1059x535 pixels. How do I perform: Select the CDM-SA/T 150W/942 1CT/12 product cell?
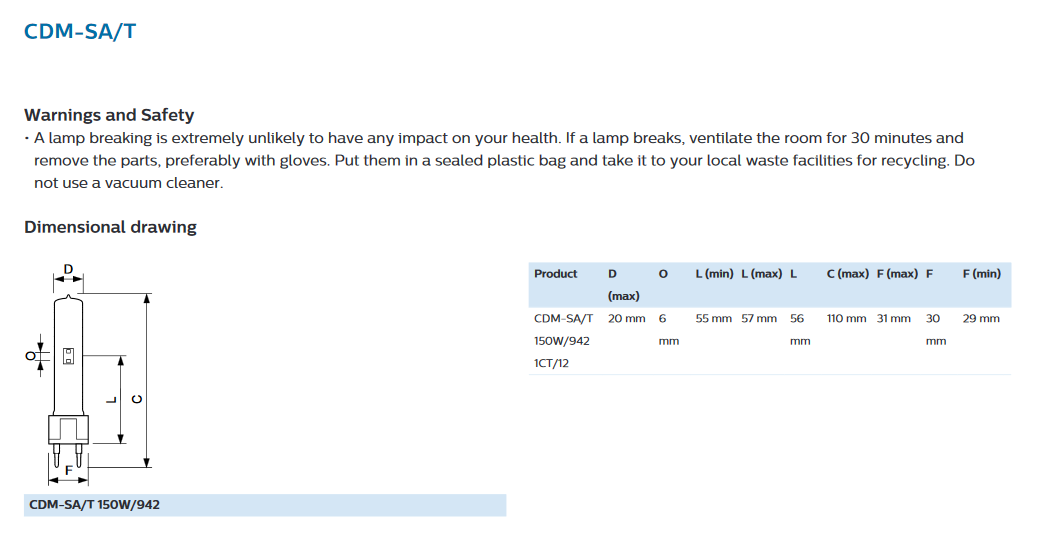click(563, 340)
